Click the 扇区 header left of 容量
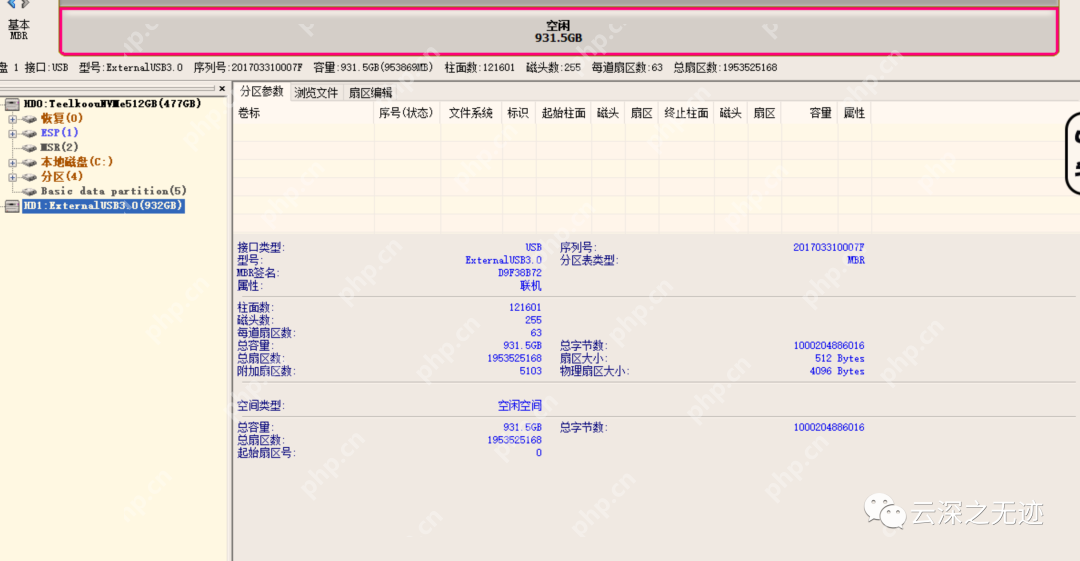The image size is (1080, 561). [765, 113]
